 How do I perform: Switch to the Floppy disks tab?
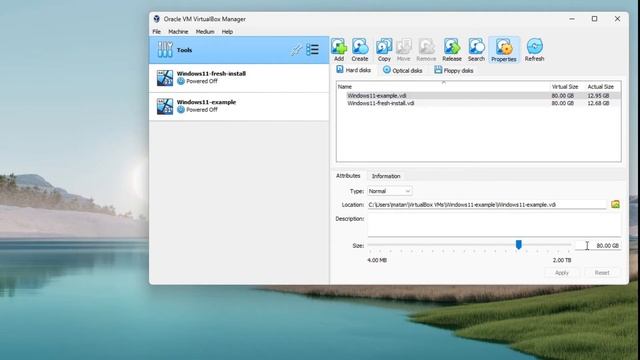(453, 70)
